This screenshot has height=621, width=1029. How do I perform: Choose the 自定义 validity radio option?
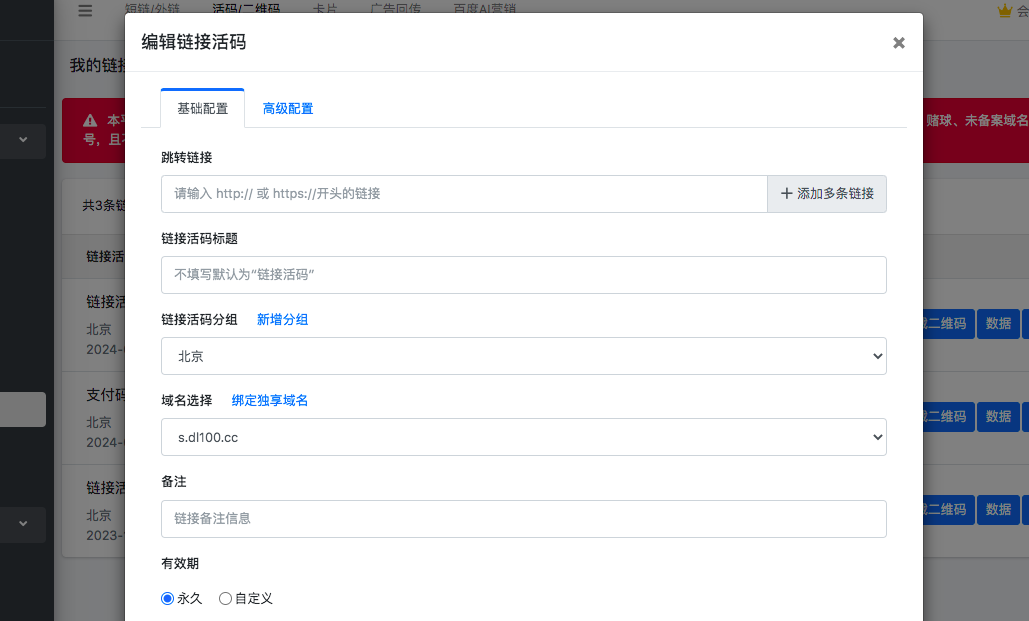click(x=225, y=598)
